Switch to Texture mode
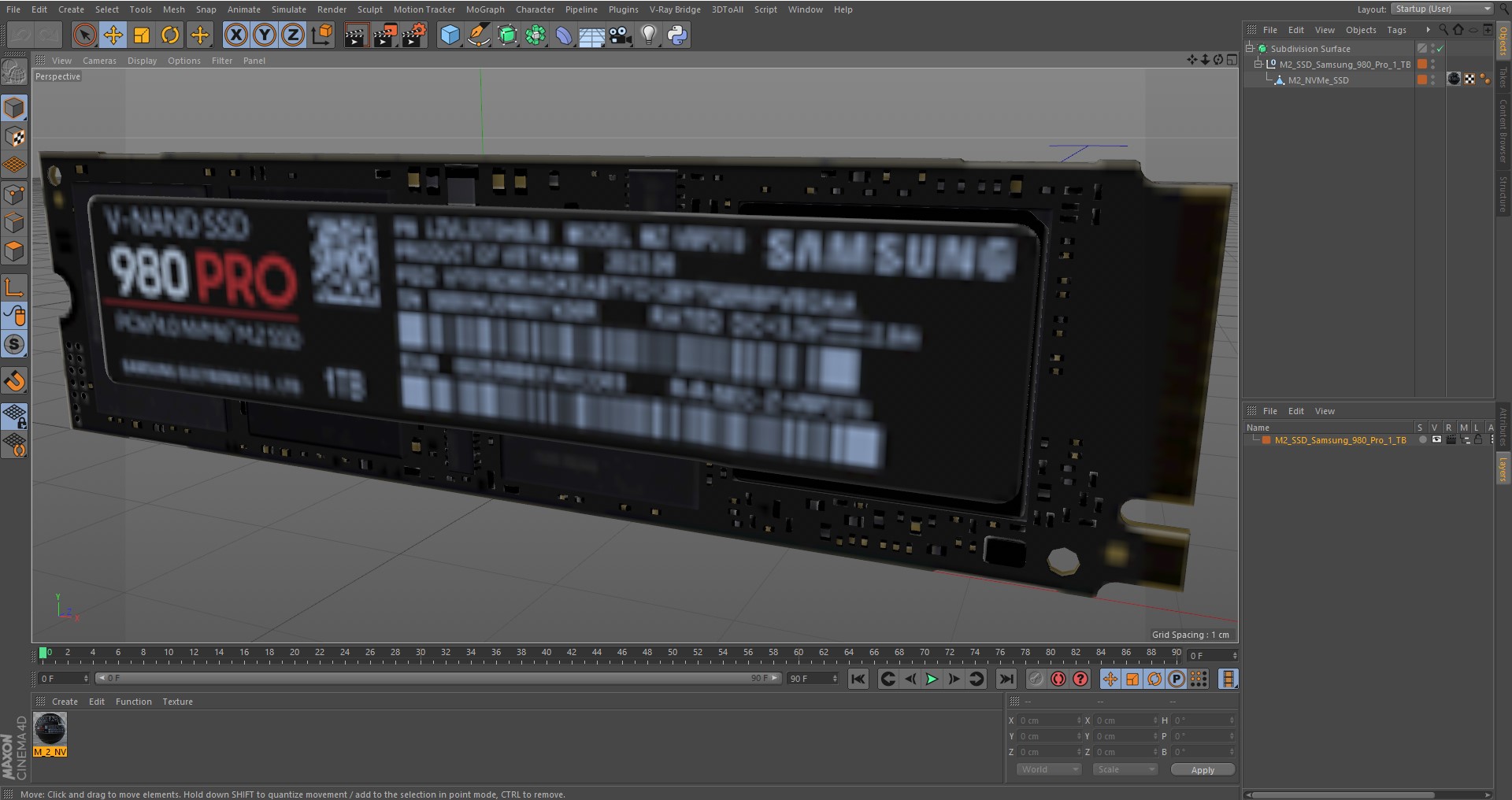This screenshot has height=800, width=1512. pyautogui.click(x=14, y=137)
